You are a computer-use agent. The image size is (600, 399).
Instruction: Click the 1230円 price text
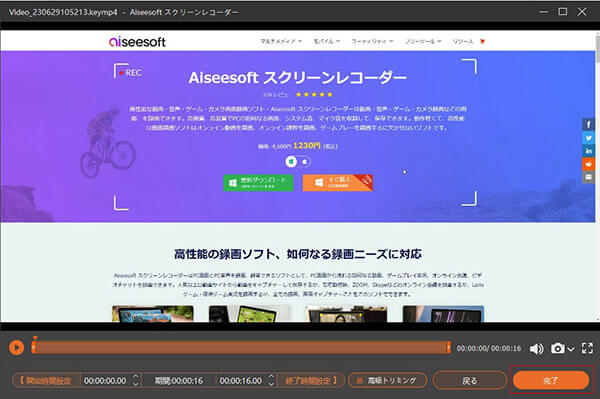coord(307,146)
